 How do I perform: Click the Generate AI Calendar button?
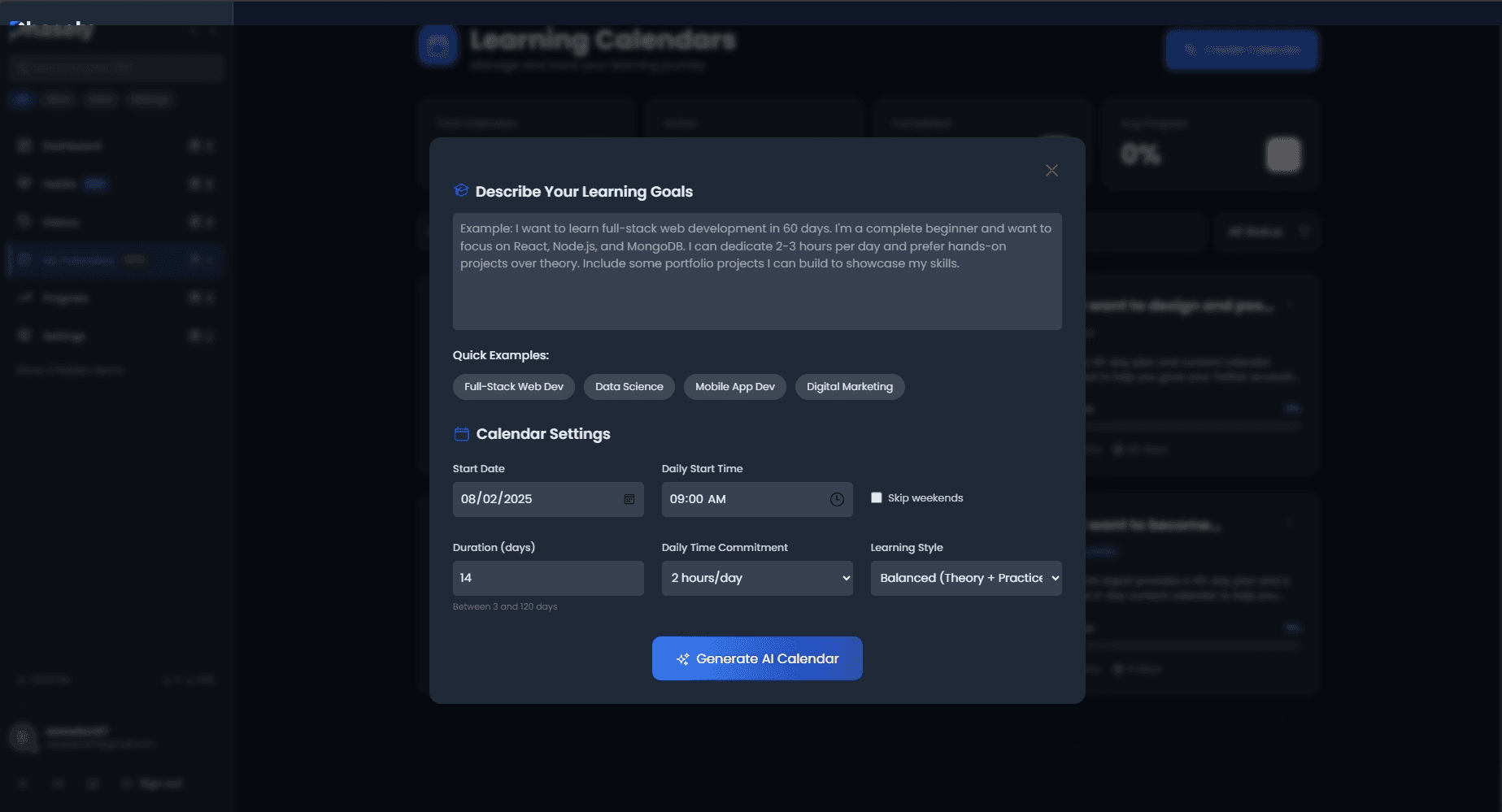coord(756,658)
